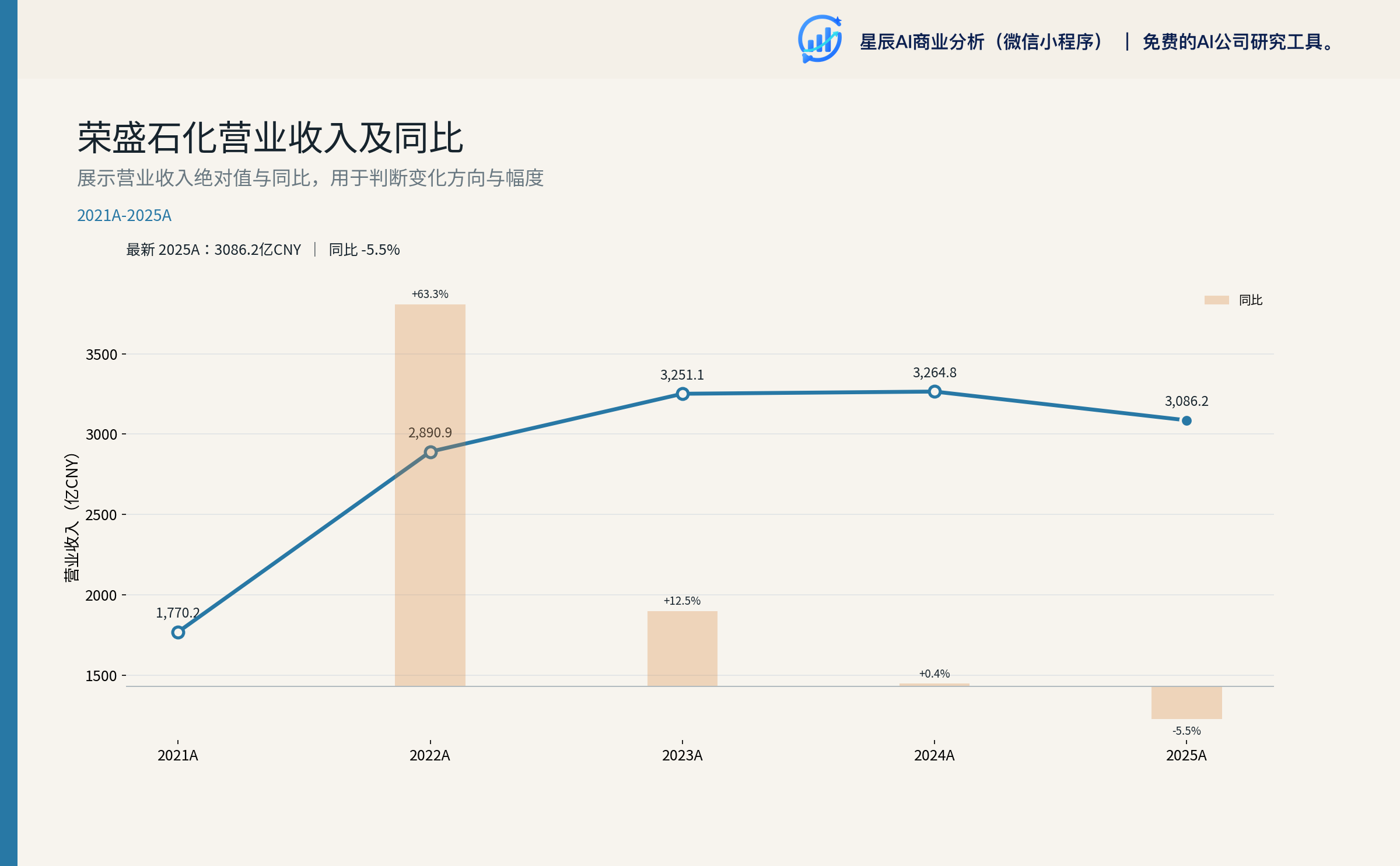The image size is (1400, 866).
Task: Click the 最新 2025A：3086.2亿CNY summary
Action: (x=213, y=250)
